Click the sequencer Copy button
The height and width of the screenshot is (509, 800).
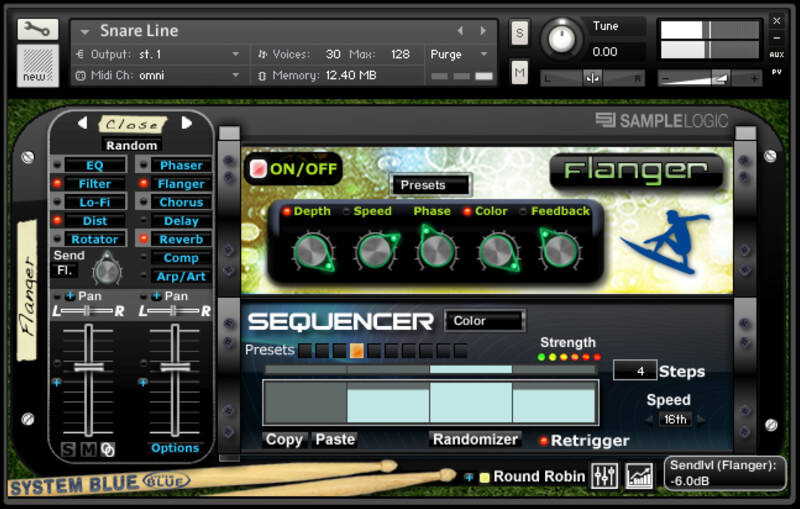click(x=285, y=440)
